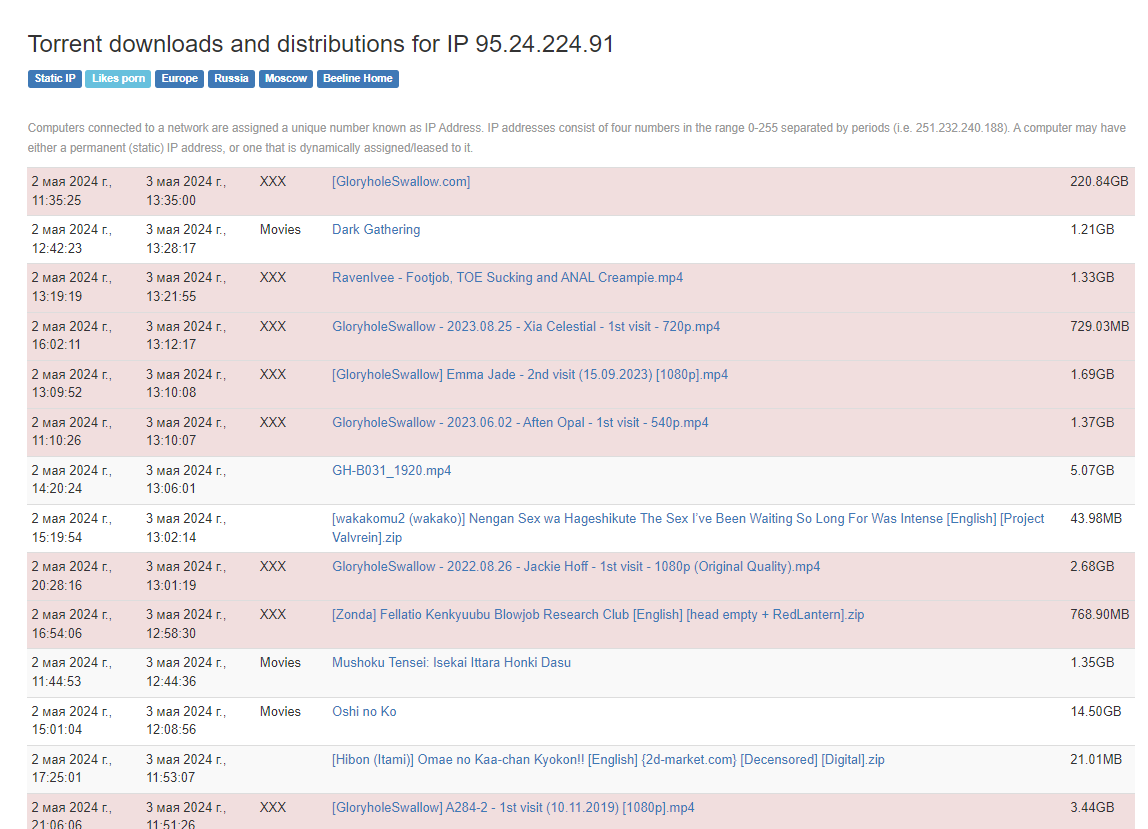Click the Likes porn tag badge

[x=118, y=78]
